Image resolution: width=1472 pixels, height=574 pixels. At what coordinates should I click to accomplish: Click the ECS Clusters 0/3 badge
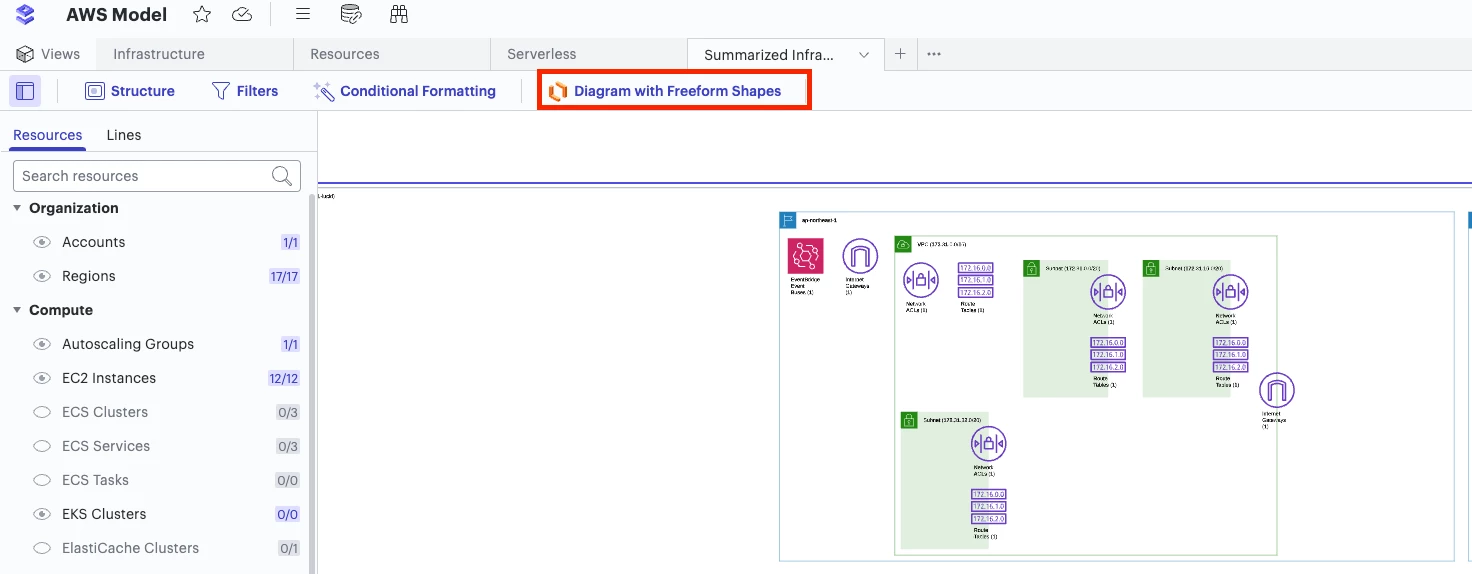288,412
